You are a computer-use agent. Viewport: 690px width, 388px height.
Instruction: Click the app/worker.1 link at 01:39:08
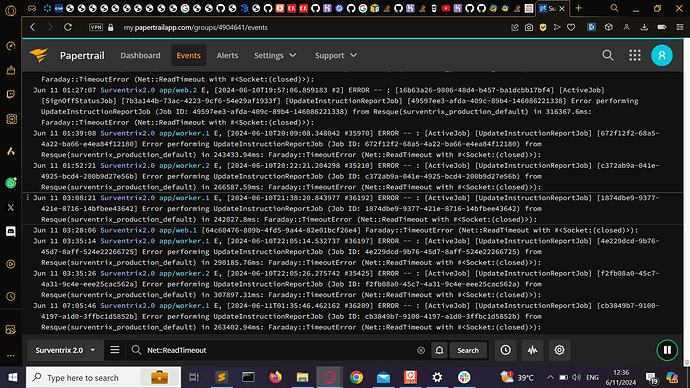(x=184, y=133)
